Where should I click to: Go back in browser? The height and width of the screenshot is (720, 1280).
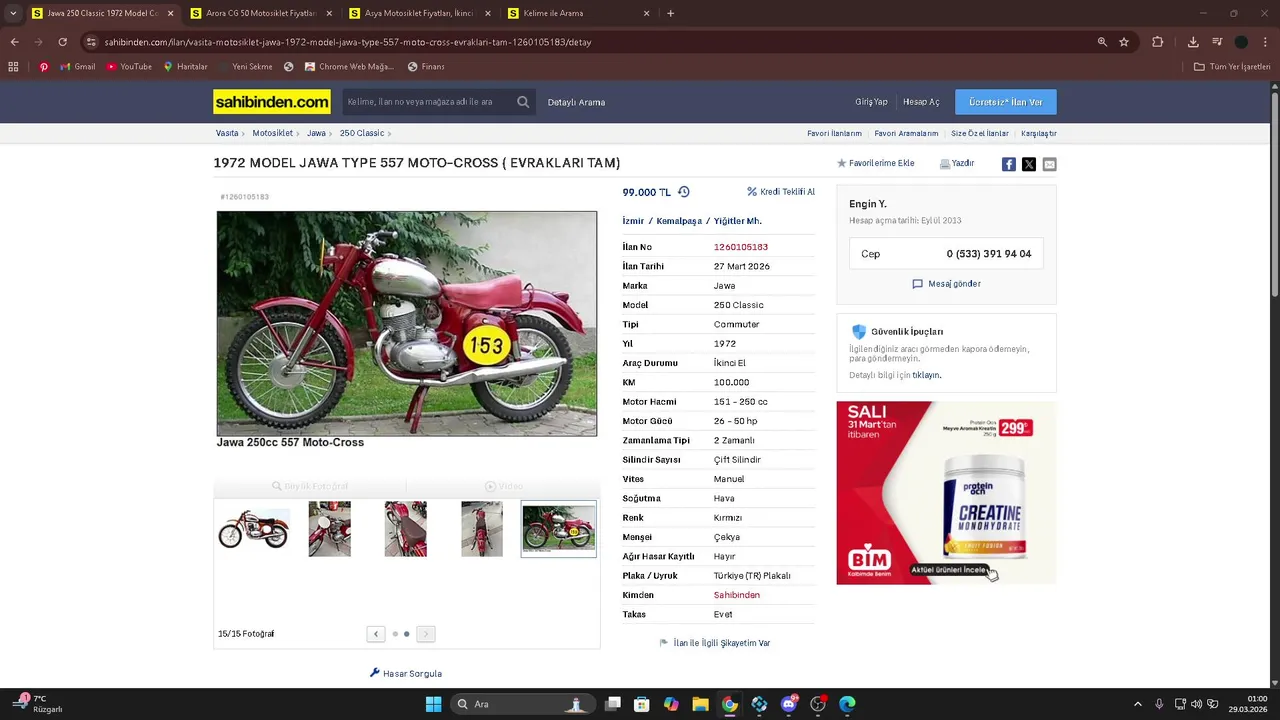(14, 42)
